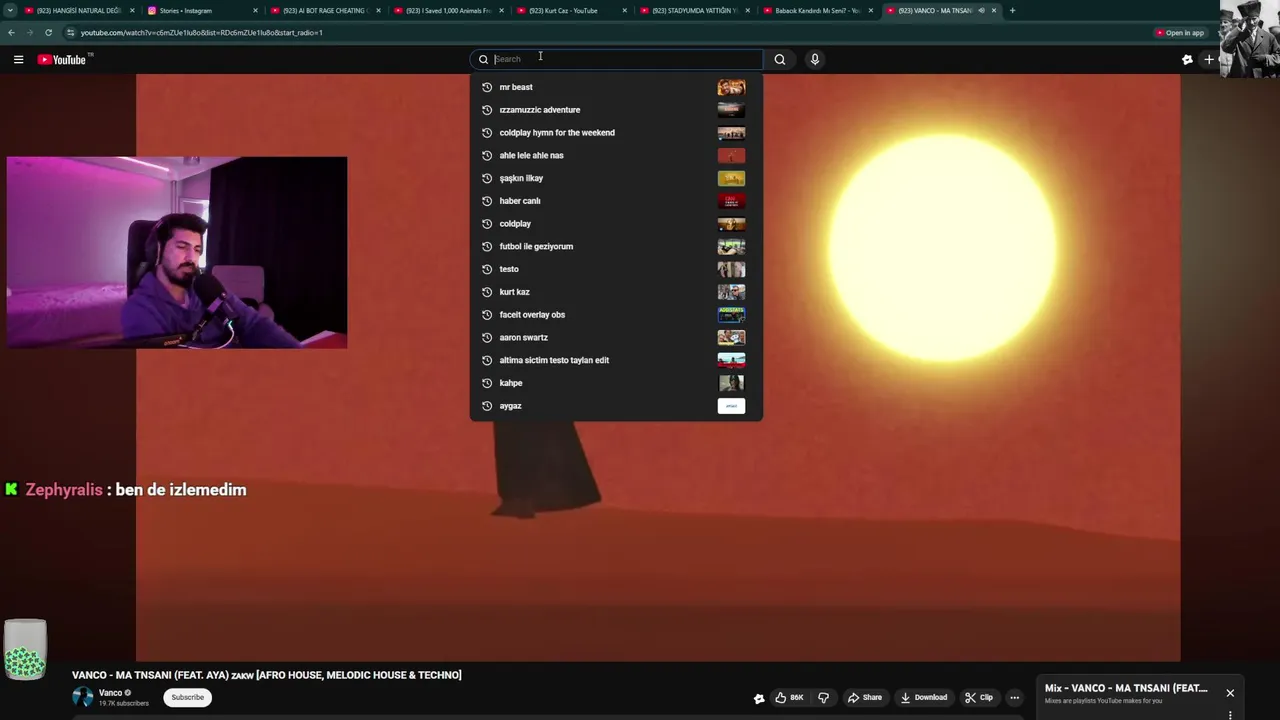The height and width of the screenshot is (720, 1280).
Task: Go back in browser history
Action: pyautogui.click(x=11, y=32)
